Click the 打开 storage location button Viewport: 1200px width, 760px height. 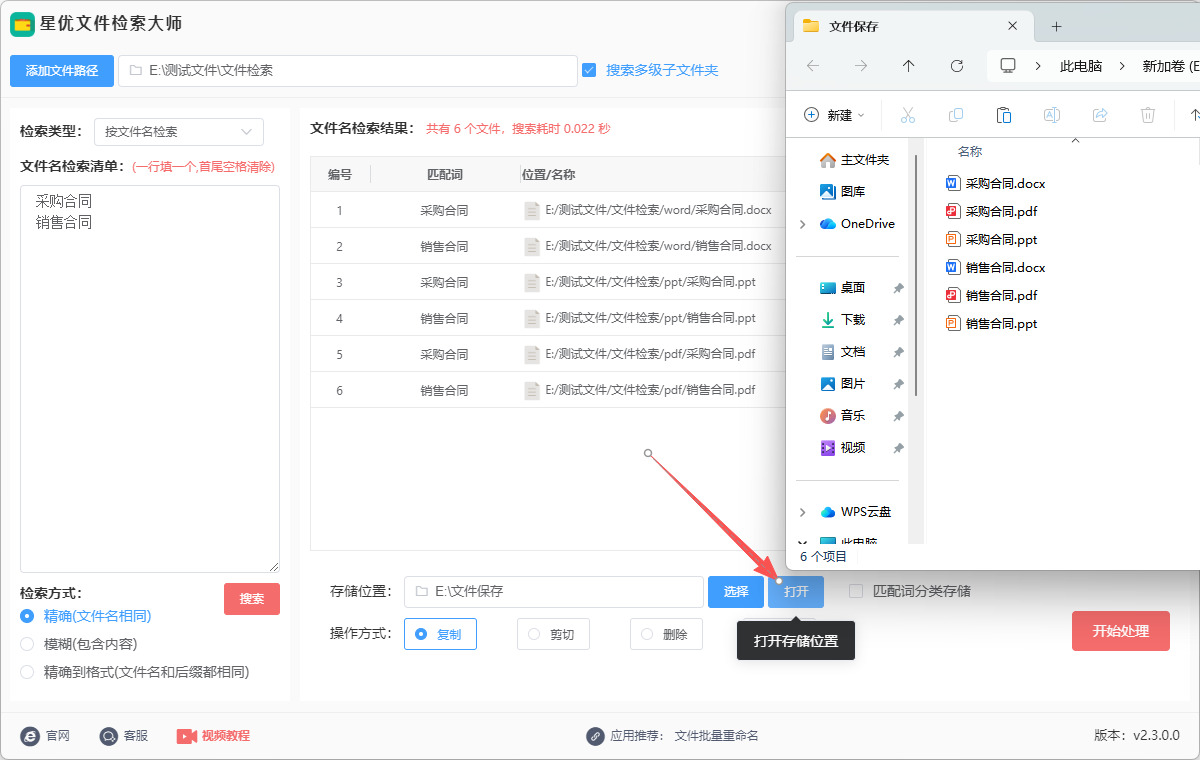(x=796, y=592)
